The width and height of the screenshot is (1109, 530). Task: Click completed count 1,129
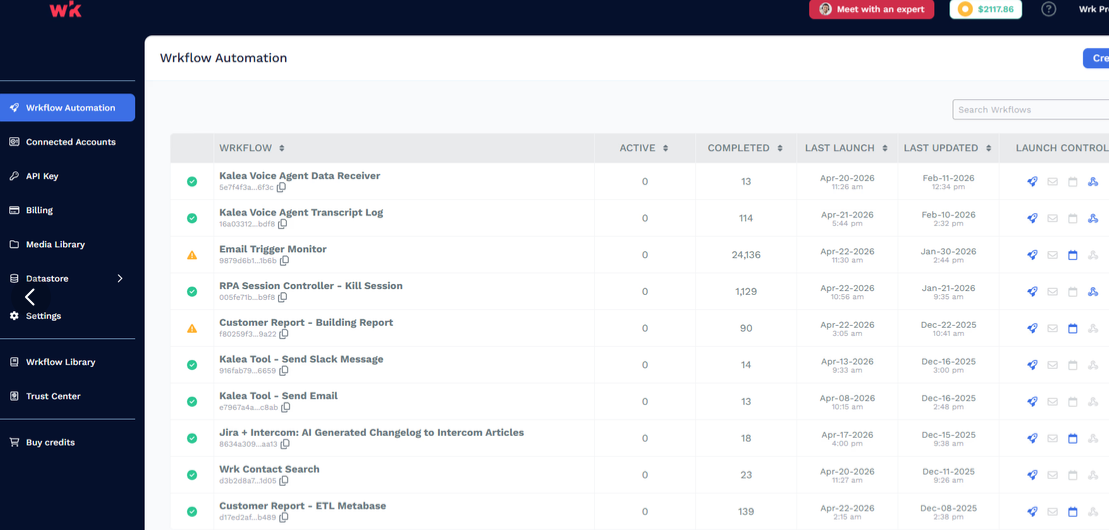point(746,292)
